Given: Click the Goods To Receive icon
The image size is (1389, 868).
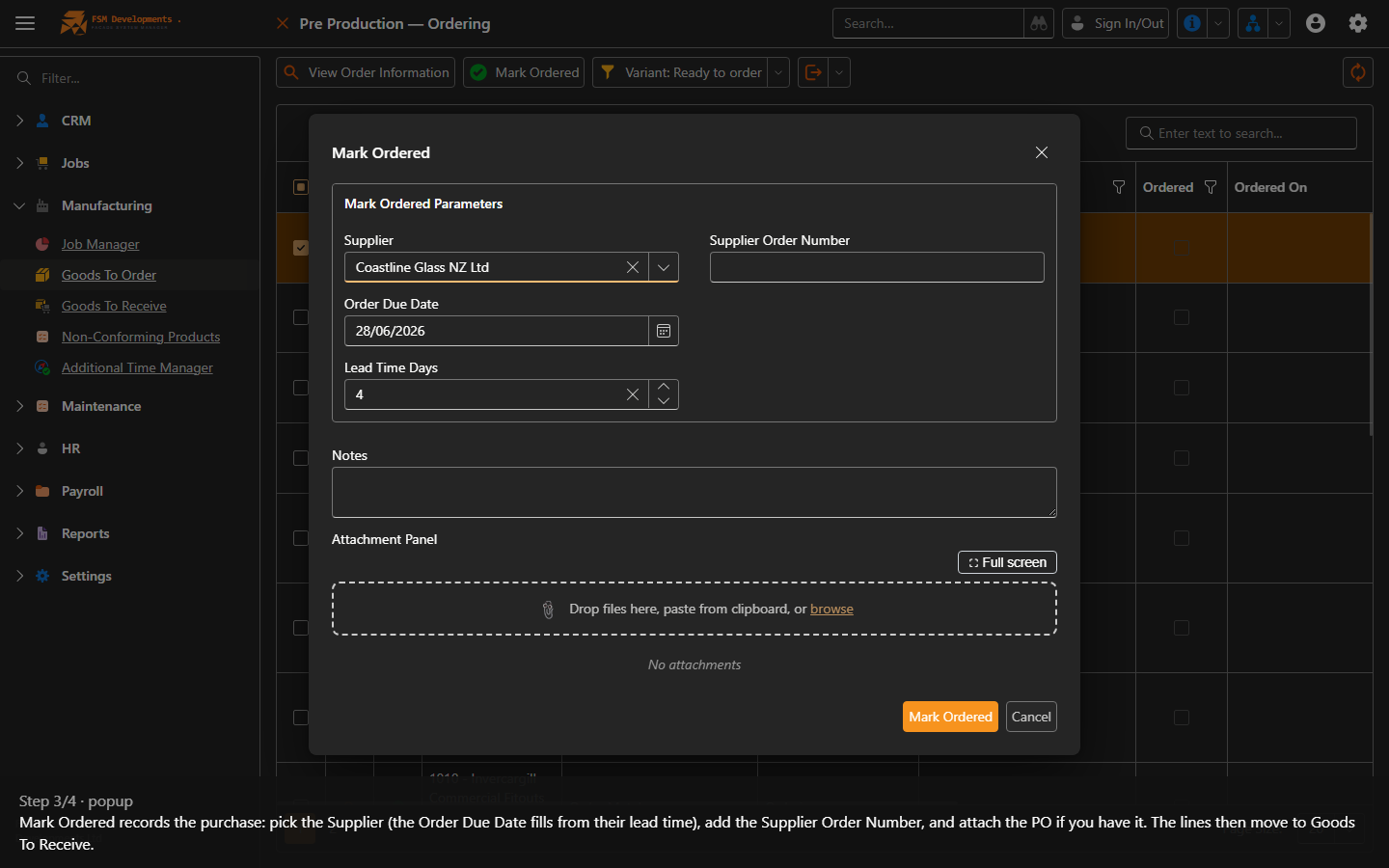Looking at the screenshot, I should tap(42, 306).
